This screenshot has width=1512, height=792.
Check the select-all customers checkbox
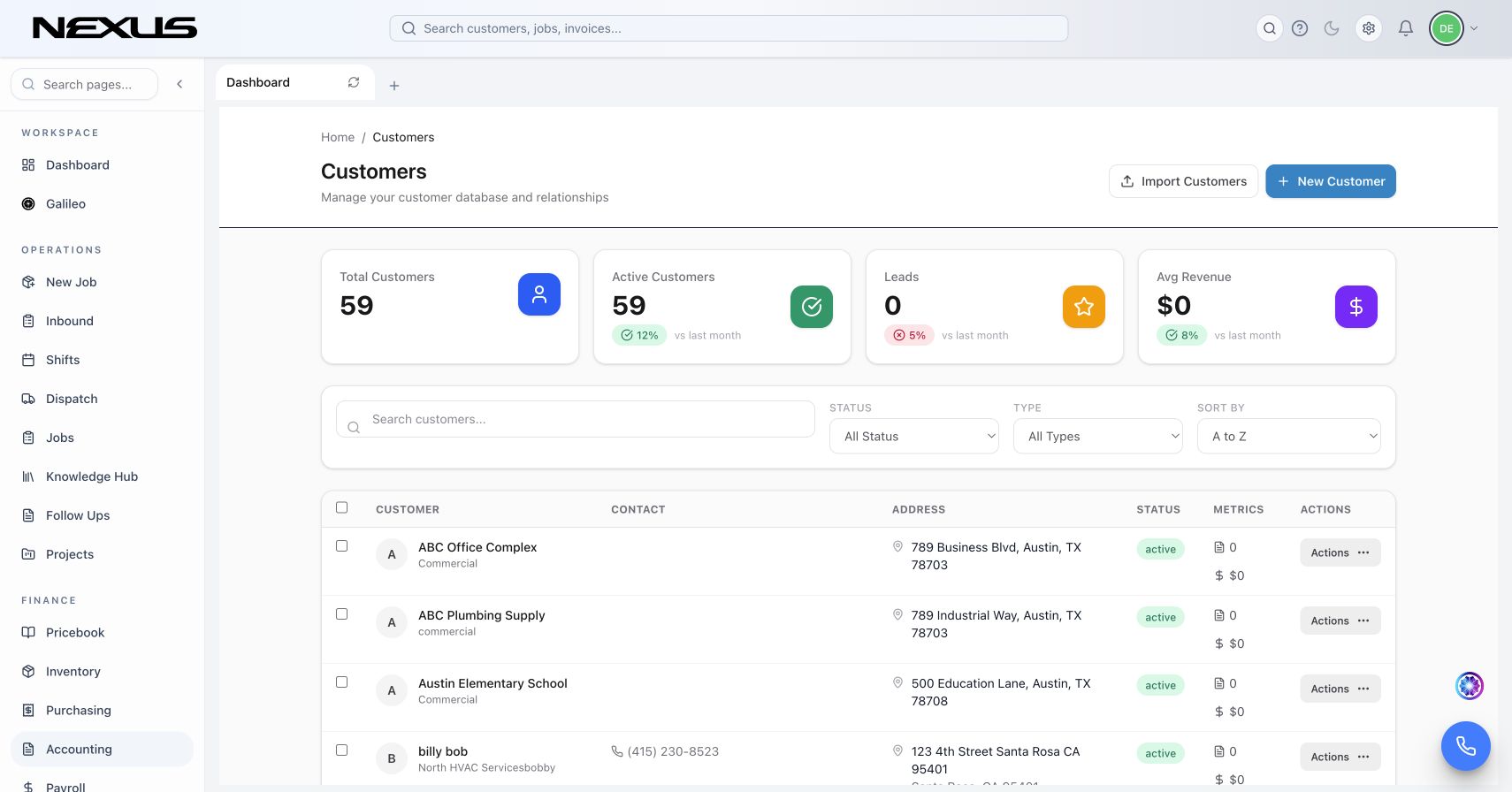point(342,507)
